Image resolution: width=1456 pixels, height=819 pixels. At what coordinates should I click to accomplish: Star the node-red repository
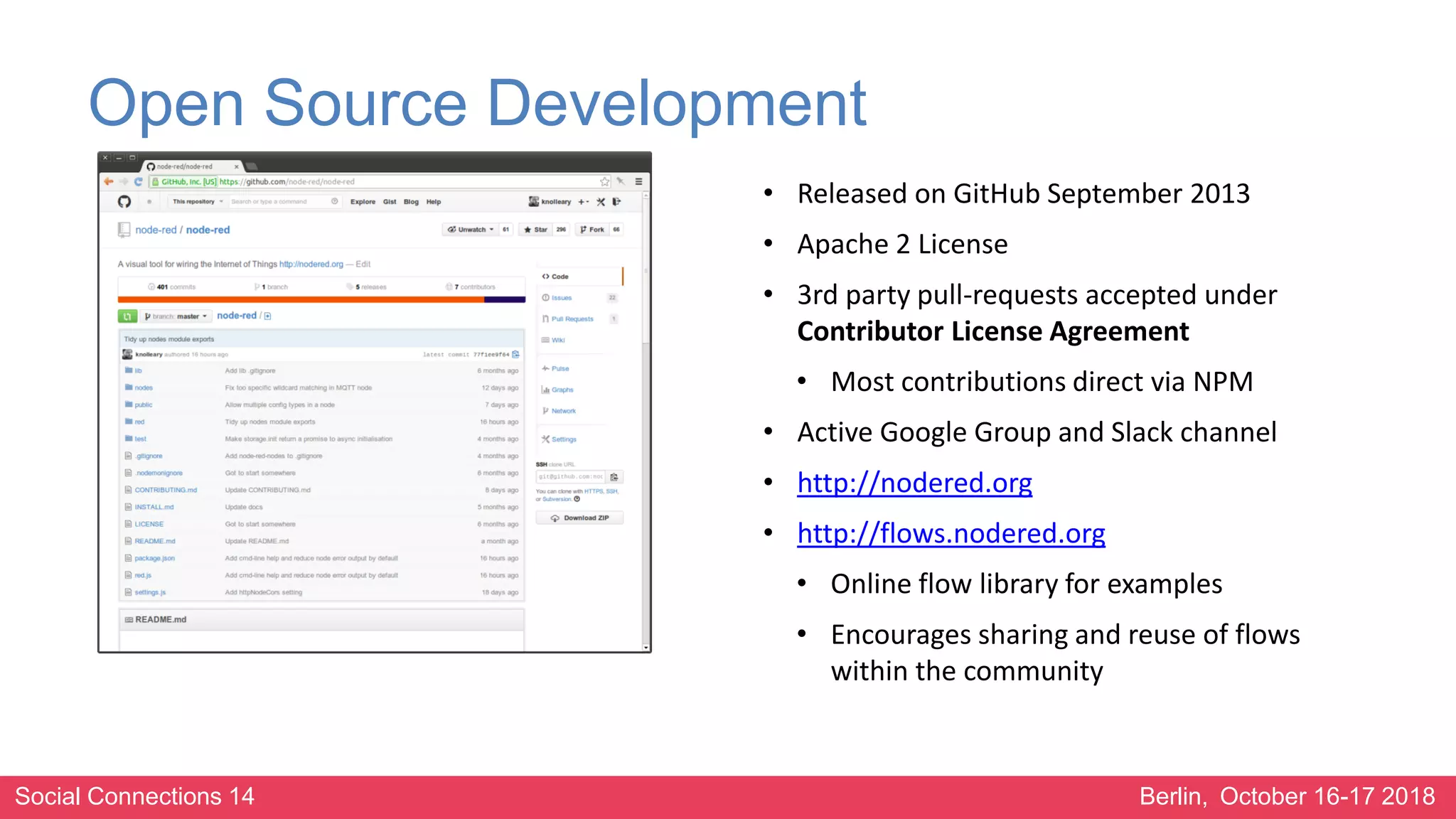click(x=536, y=230)
